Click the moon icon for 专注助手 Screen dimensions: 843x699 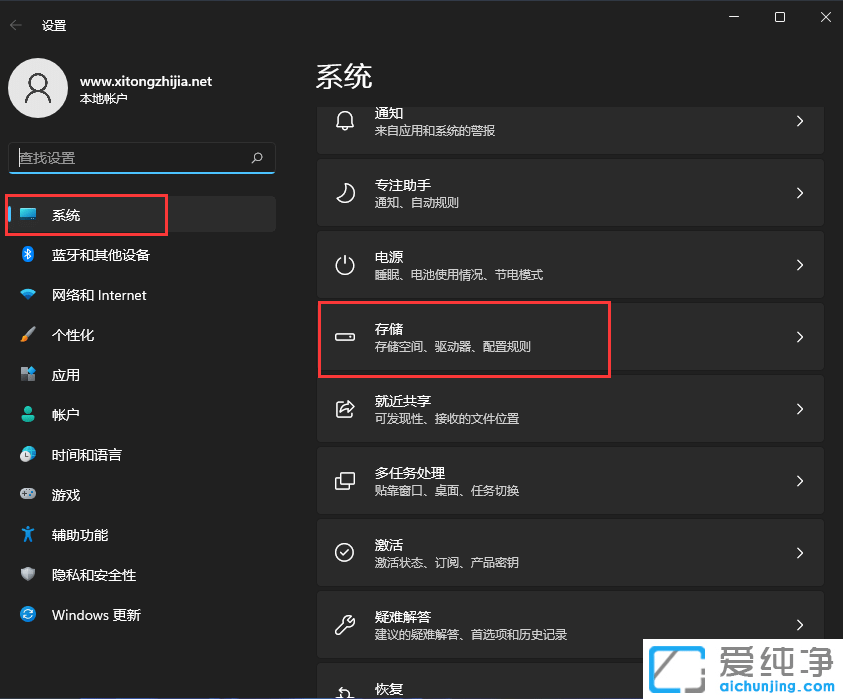(345, 193)
